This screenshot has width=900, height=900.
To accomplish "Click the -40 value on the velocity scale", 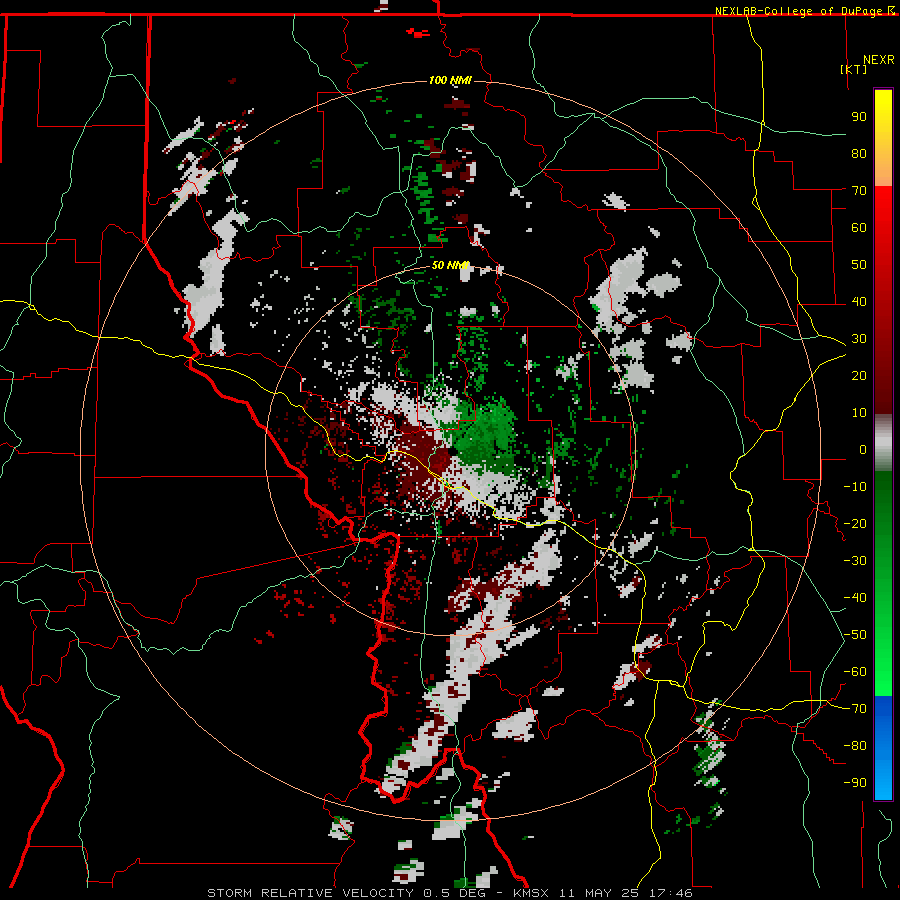I will tap(855, 598).
